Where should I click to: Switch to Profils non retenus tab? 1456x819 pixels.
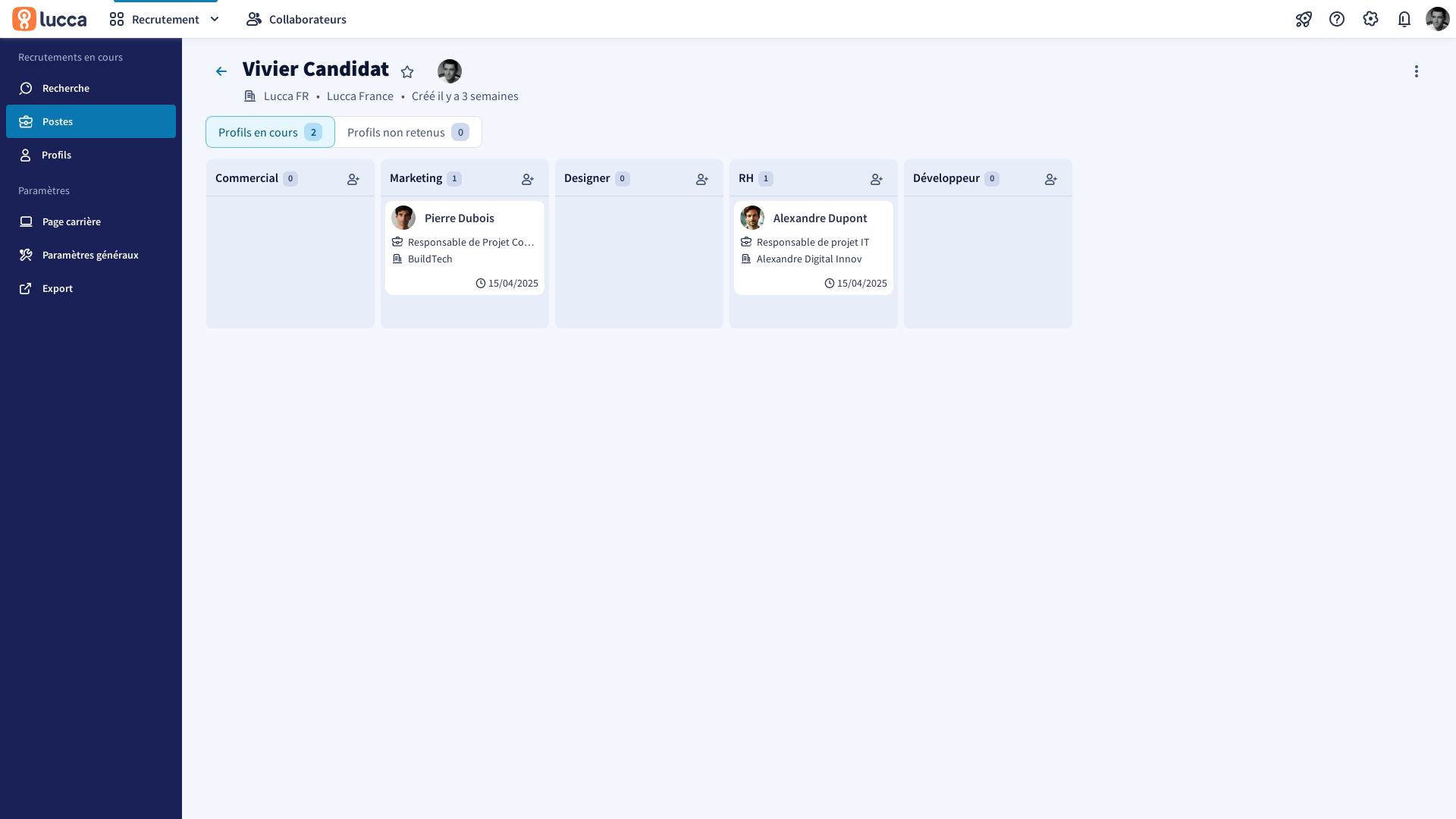(408, 132)
